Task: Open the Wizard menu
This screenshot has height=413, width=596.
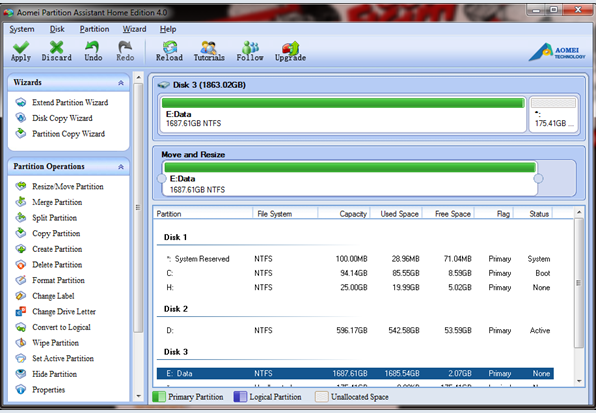Action: click(x=134, y=29)
